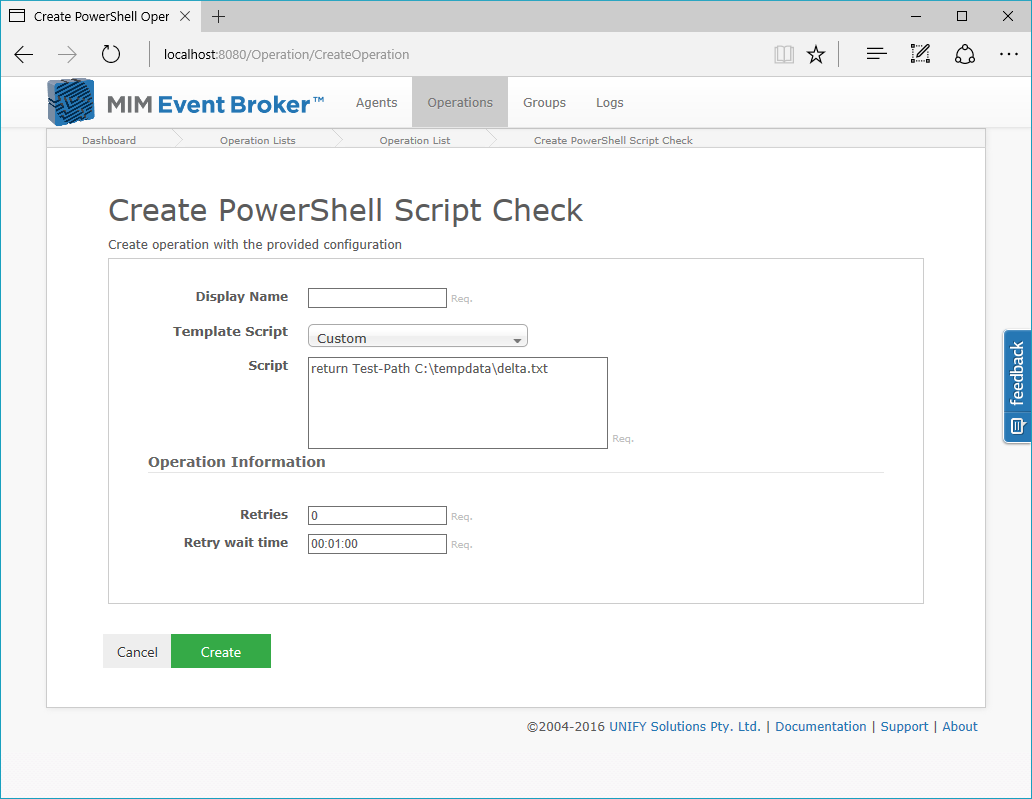Image resolution: width=1032 pixels, height=799 pixels.
Task: Focus the Display Name input field
Action: point(377,297)
